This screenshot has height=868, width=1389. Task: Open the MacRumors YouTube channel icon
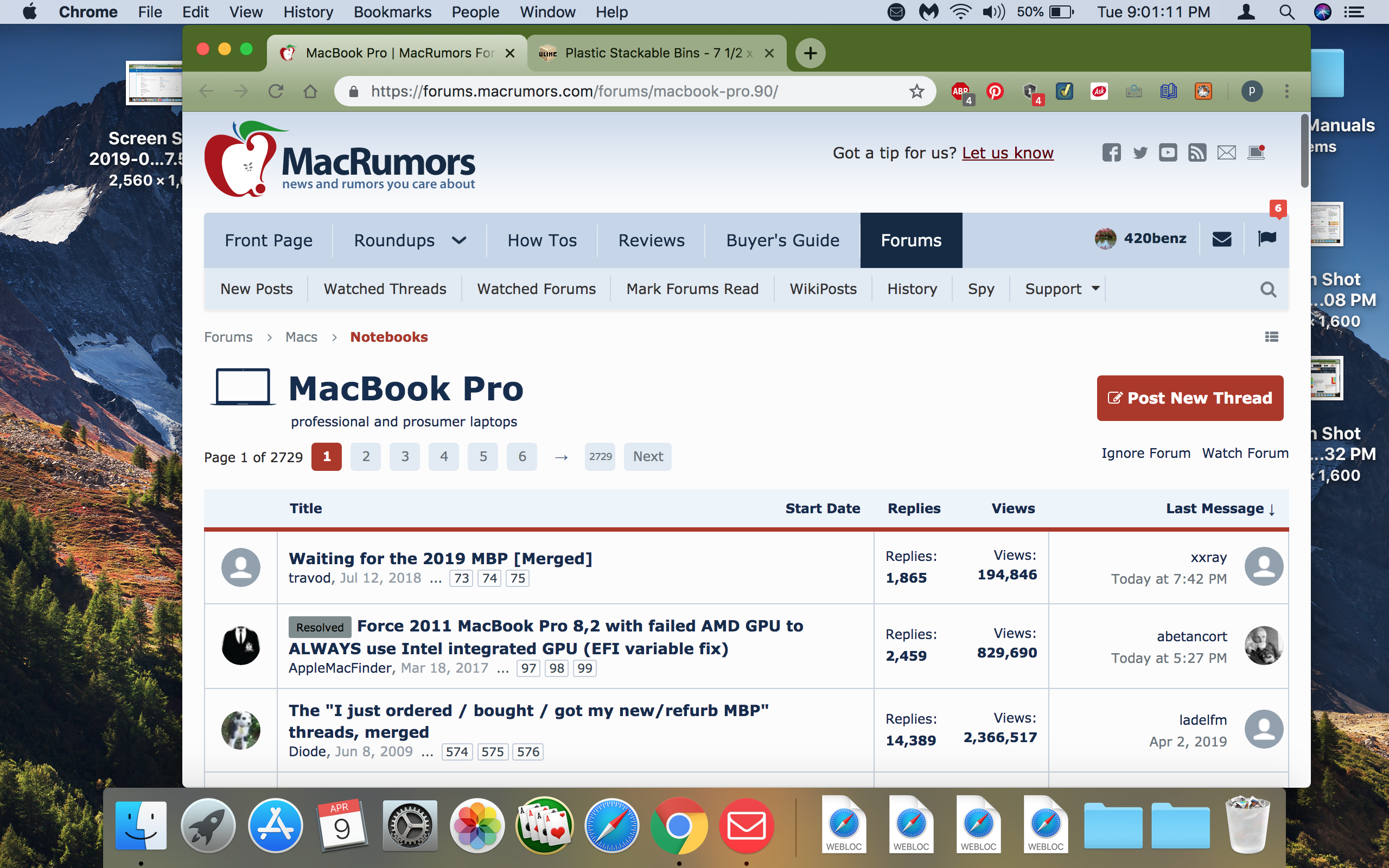click(x=1168, y=152)
